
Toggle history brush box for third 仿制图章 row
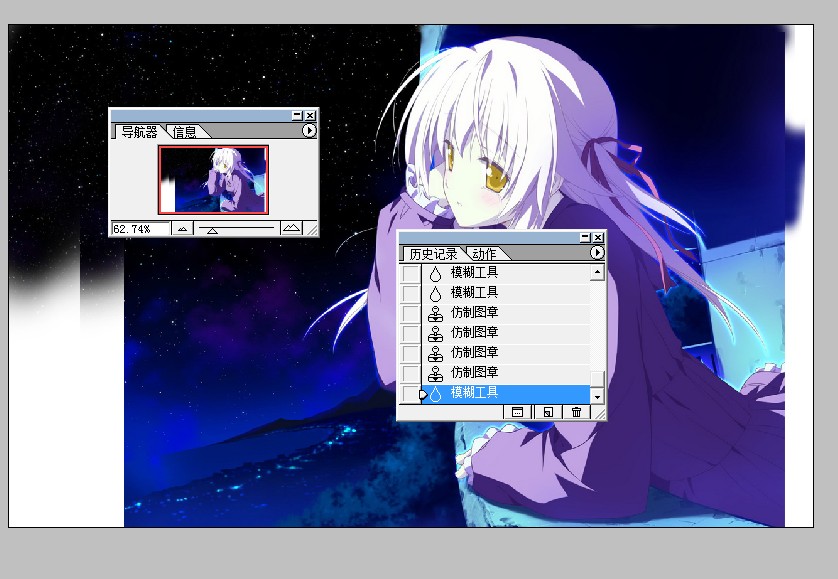410,353
